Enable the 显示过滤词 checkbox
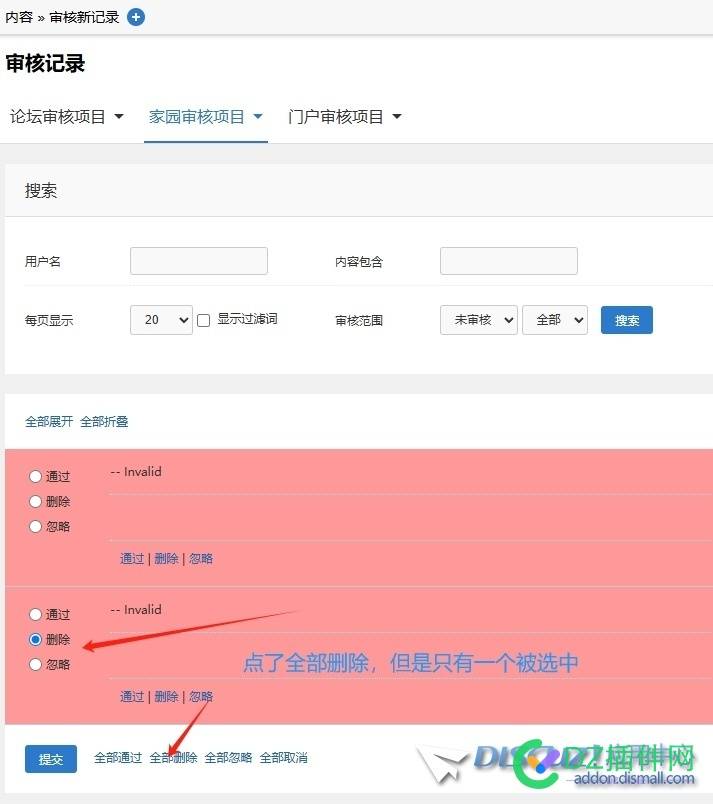 [x=203, y=320]
